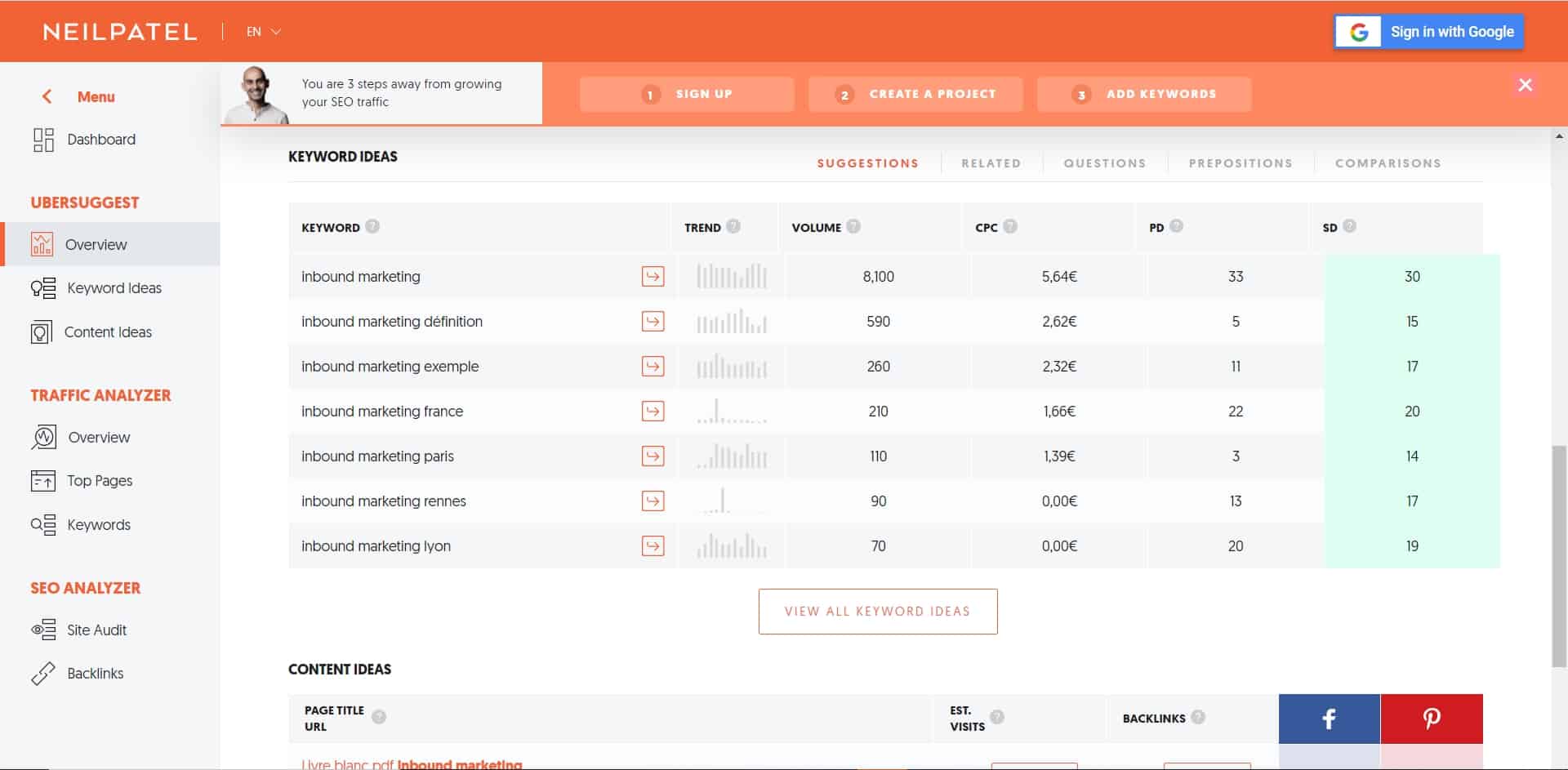Click Sign in with Google button
This screenshot has width=1568, height=770.
[x=1428, y=32]
